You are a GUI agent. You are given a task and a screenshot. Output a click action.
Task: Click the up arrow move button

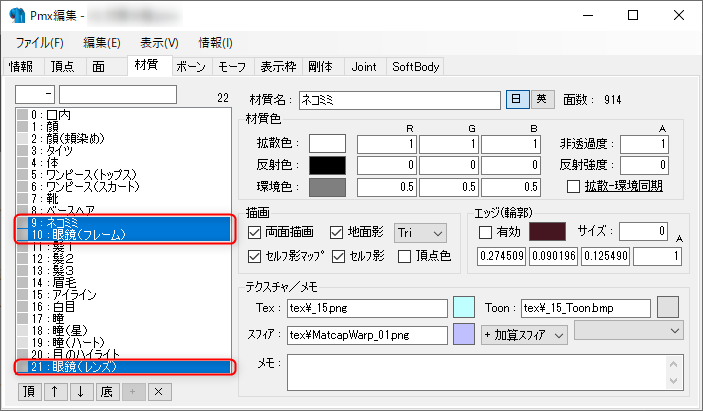pos(55,392)
